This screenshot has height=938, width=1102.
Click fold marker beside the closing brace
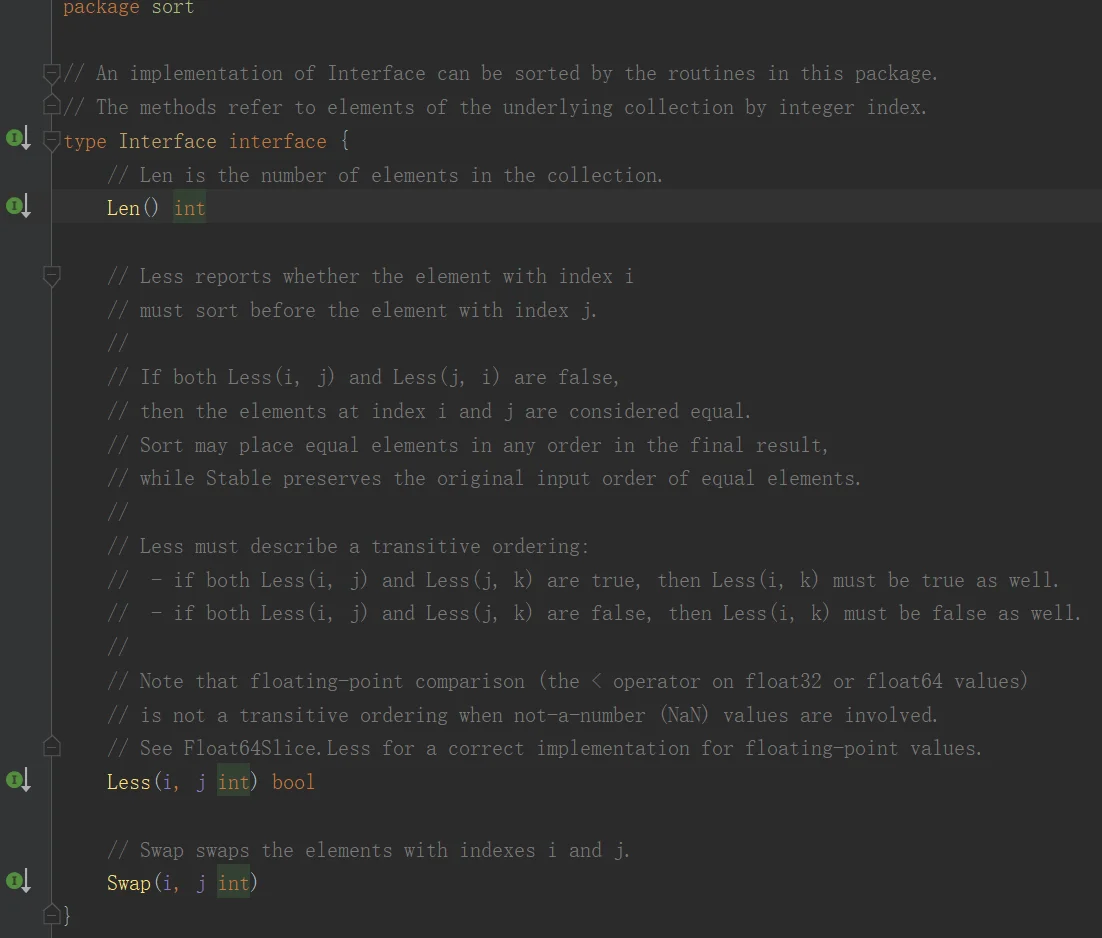[x=52, y=914]
